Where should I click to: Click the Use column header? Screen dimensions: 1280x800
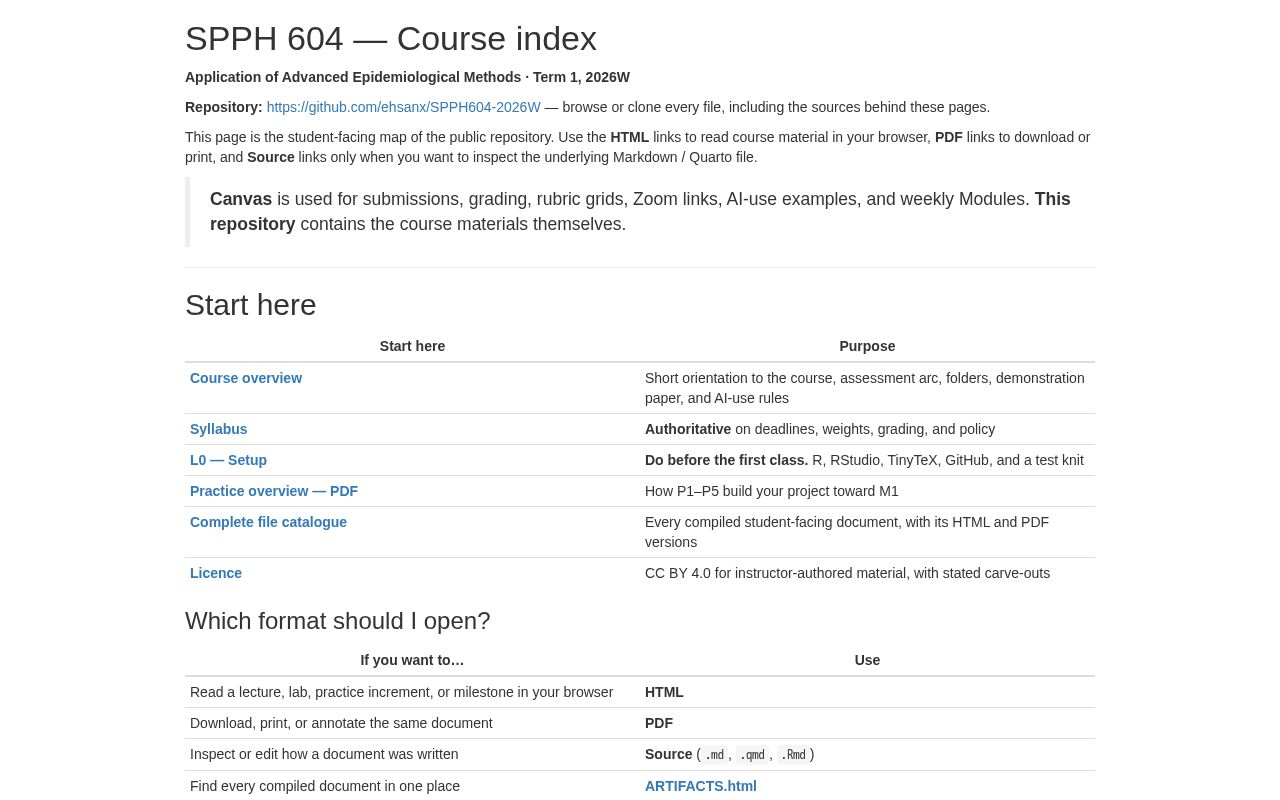[867, 660]
